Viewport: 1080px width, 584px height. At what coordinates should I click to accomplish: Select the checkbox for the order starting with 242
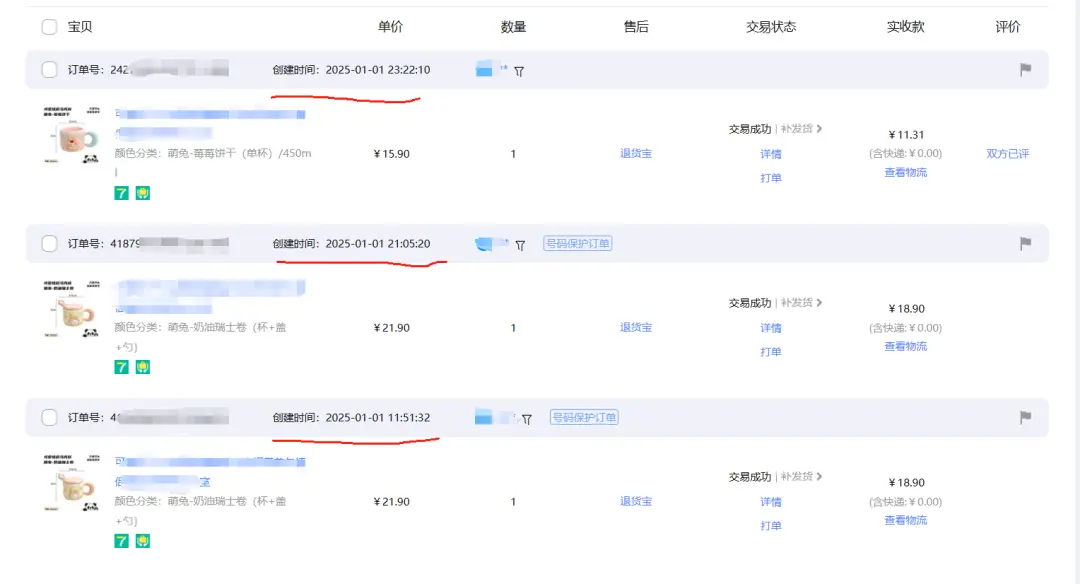(49, 70)
